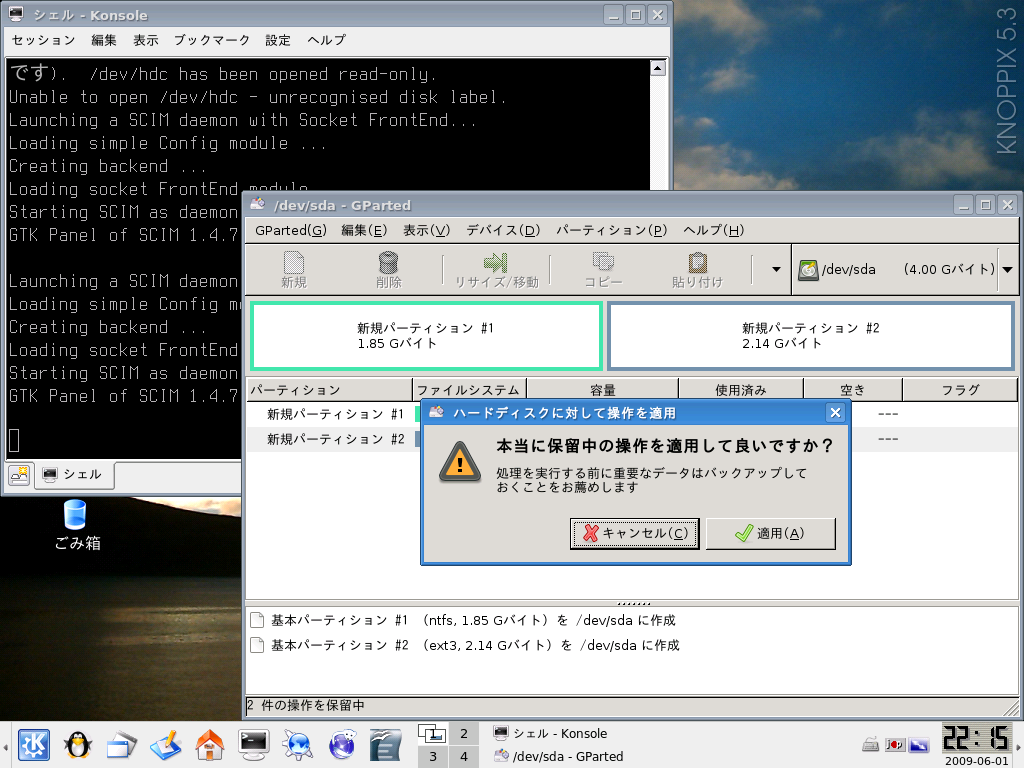The width and height of the screenshot is (1024, 768).
Task: Select the 新規パーティション #1 row in the list
Action: [x=335, y=414]
